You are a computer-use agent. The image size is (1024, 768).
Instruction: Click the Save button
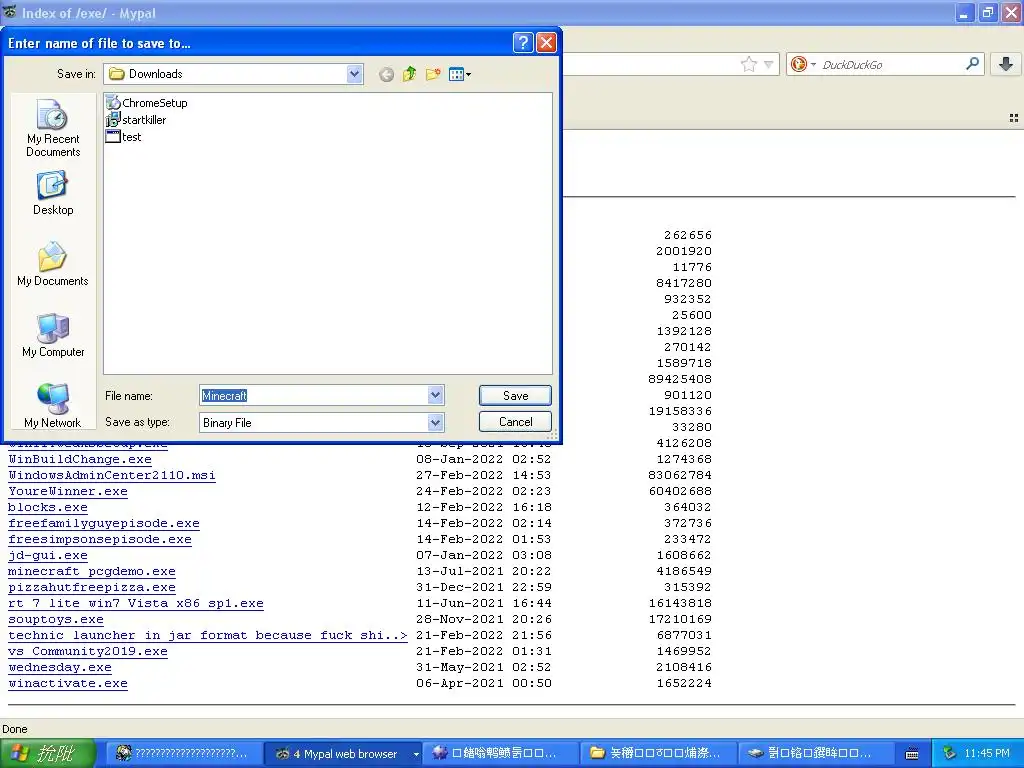[x=515, y=395]
